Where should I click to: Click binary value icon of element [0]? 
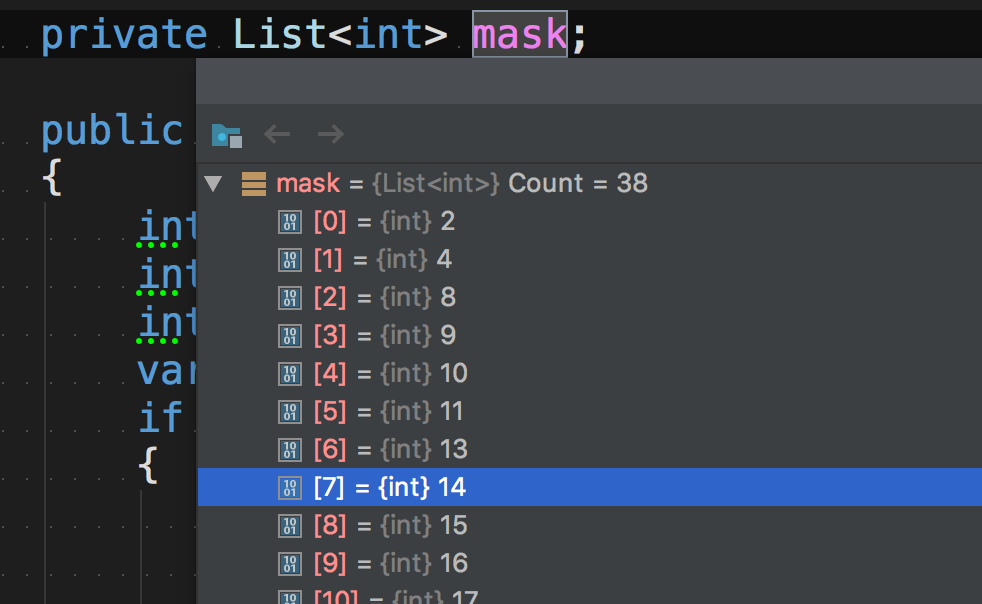[289, 222]
